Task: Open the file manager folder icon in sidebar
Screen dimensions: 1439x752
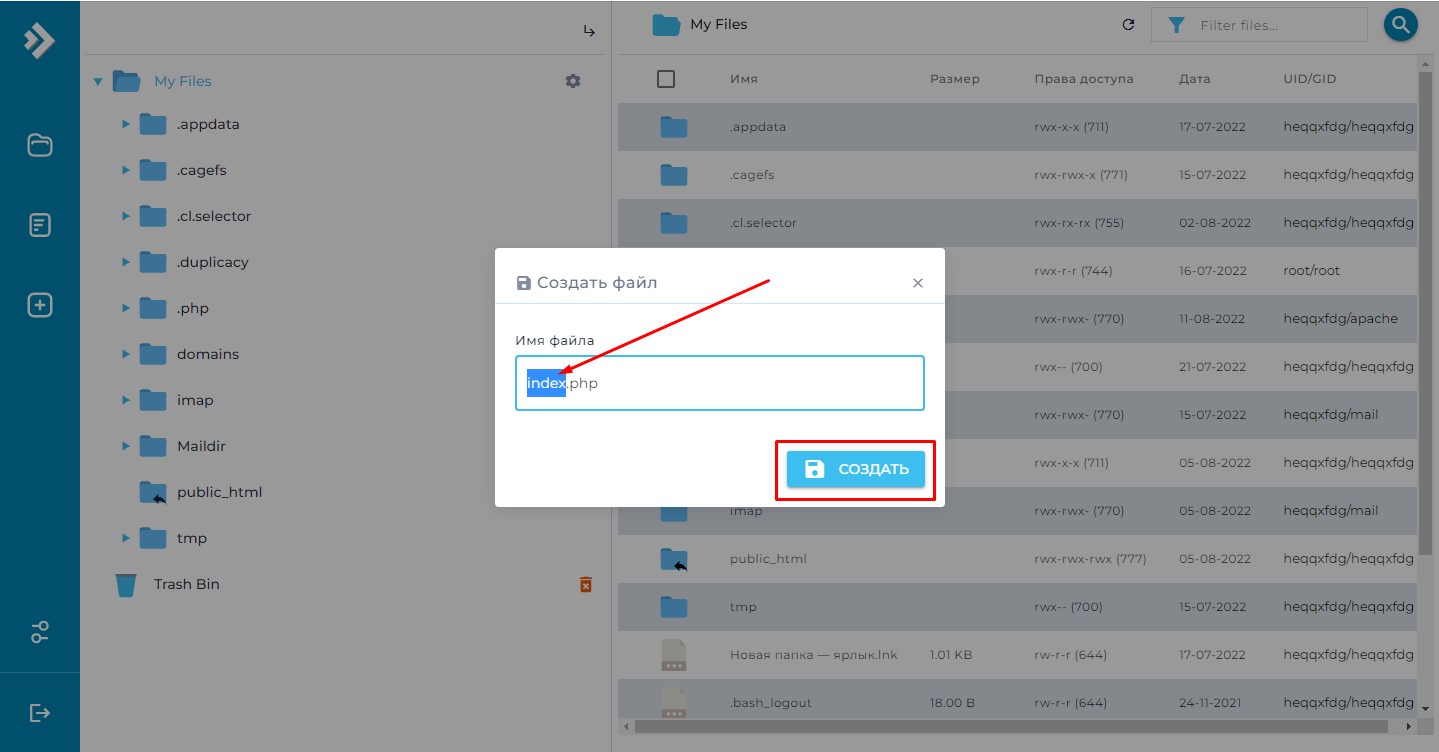Action: [39, 145]
